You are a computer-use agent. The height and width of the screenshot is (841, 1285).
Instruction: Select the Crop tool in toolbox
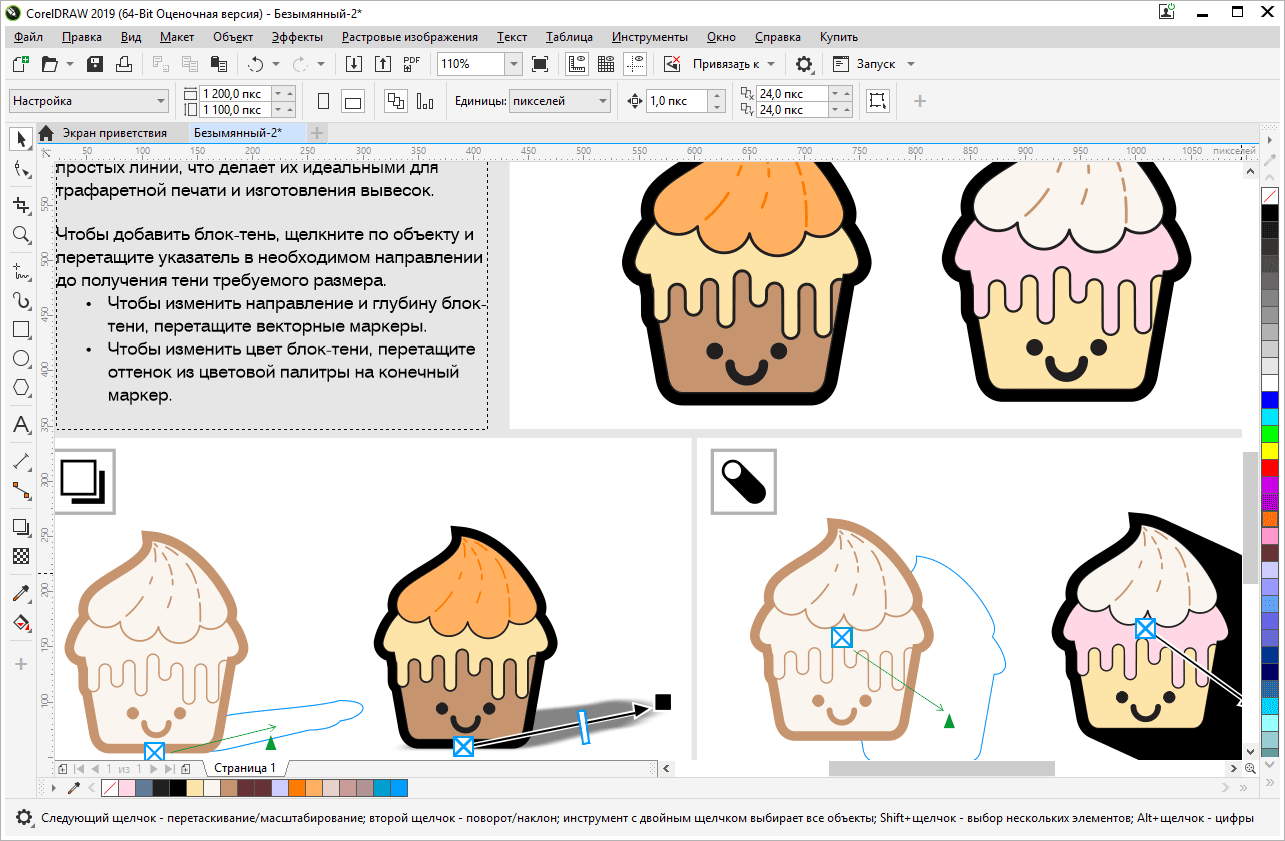[21, 205]
